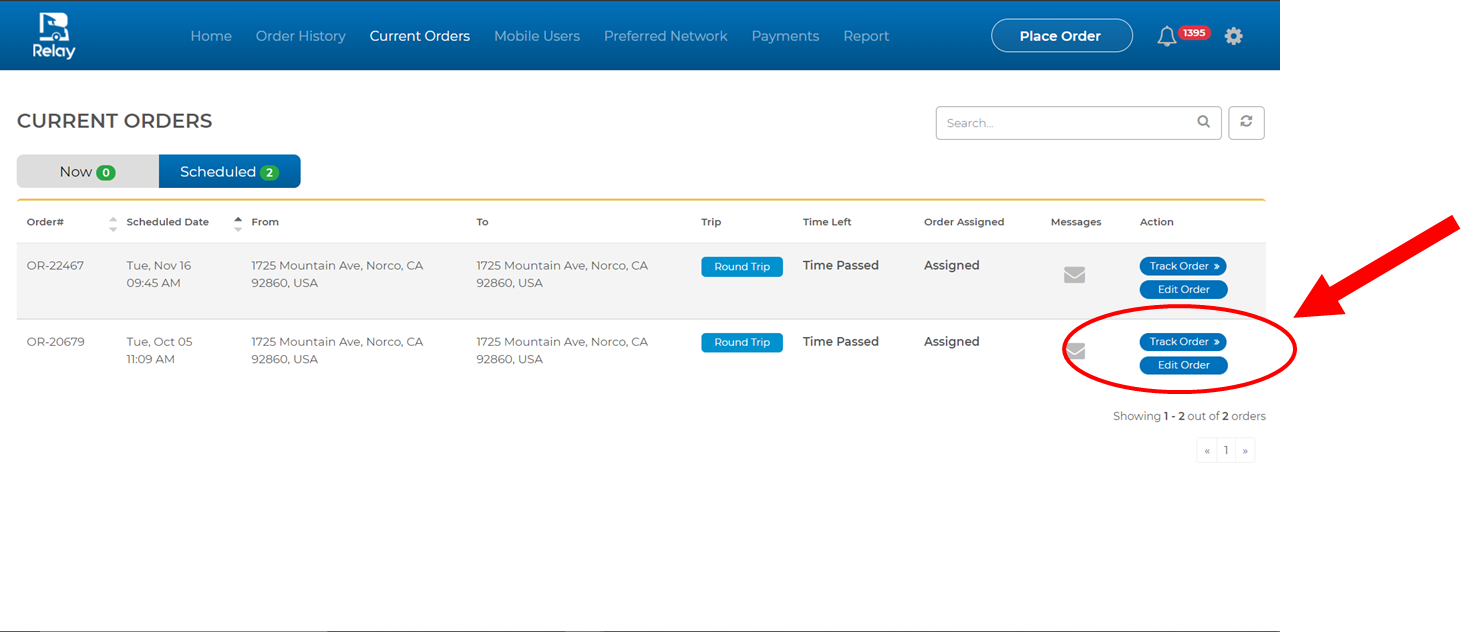This screenshot has height=632, width=1461.
Task: Sort by the Order# column arrows
Action: click(113, 223)
